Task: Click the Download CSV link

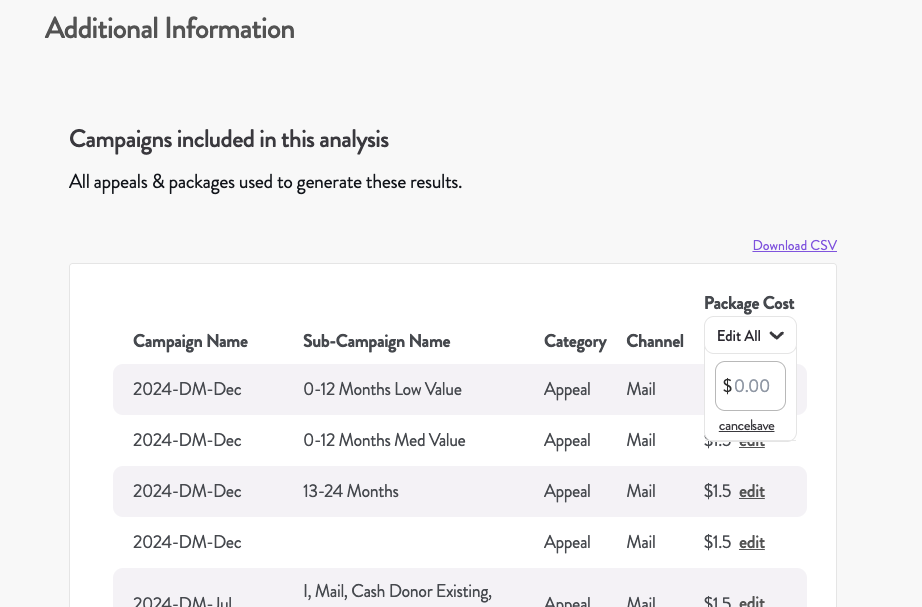Action: (794, 245)
